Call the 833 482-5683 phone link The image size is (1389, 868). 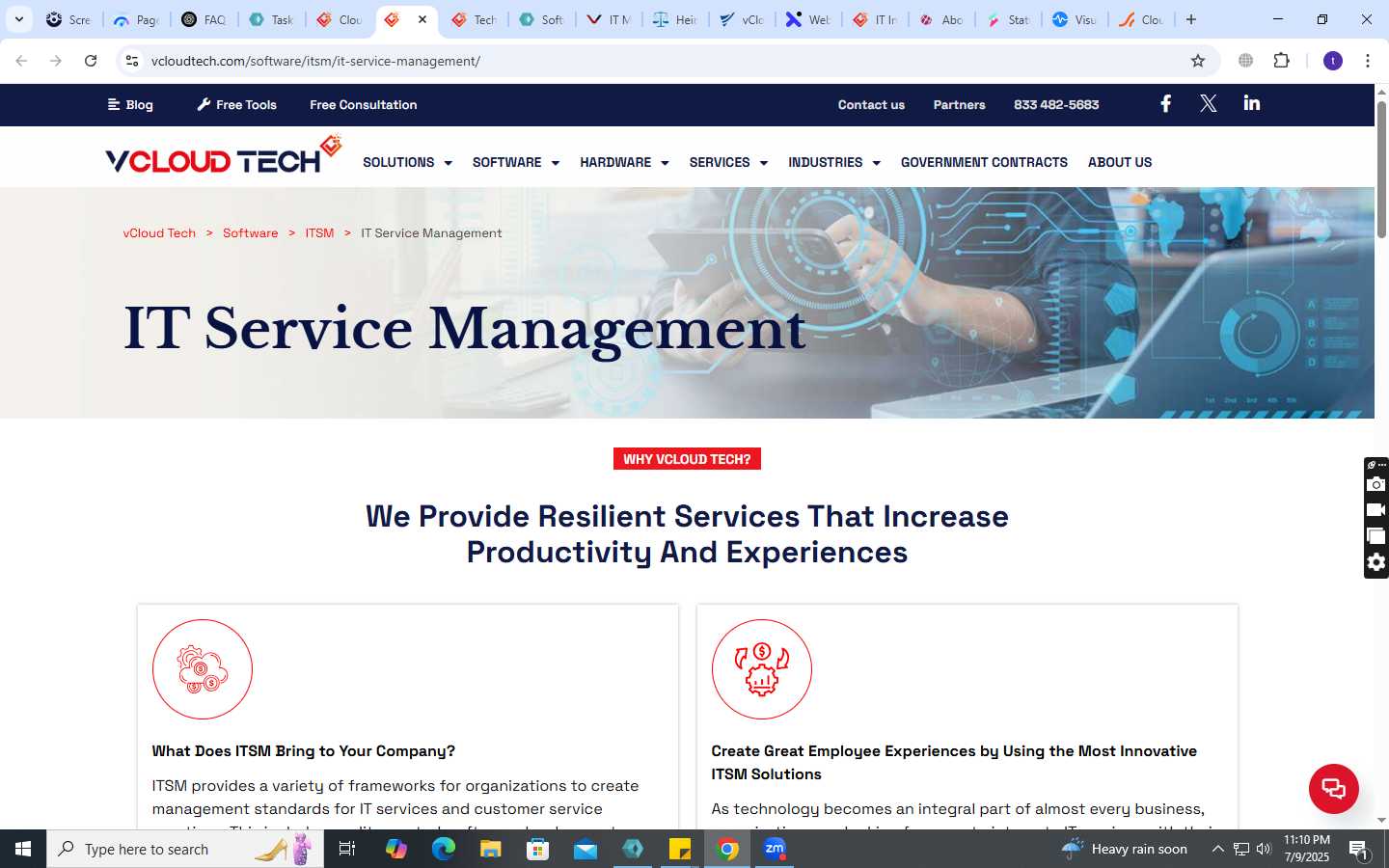click(x=1056, y=104)
